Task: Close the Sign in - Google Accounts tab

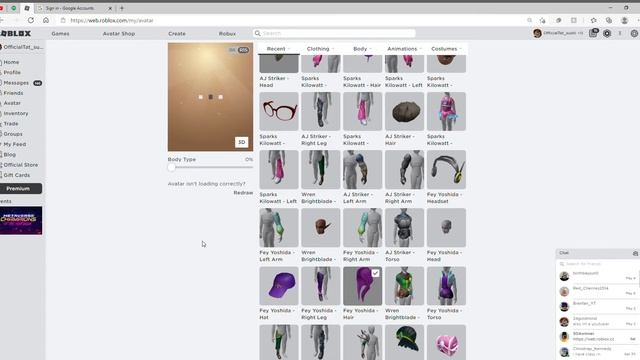Action: pyautogui.click(x=110, y=8)
